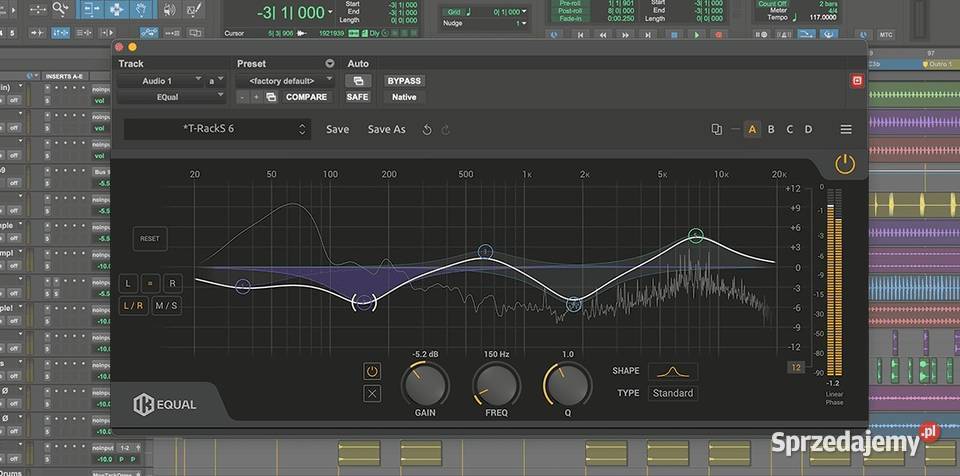Click the undo arrow in EQual preset bar
The width and height of the screenshot is (960, 476).
pos(427,129)
